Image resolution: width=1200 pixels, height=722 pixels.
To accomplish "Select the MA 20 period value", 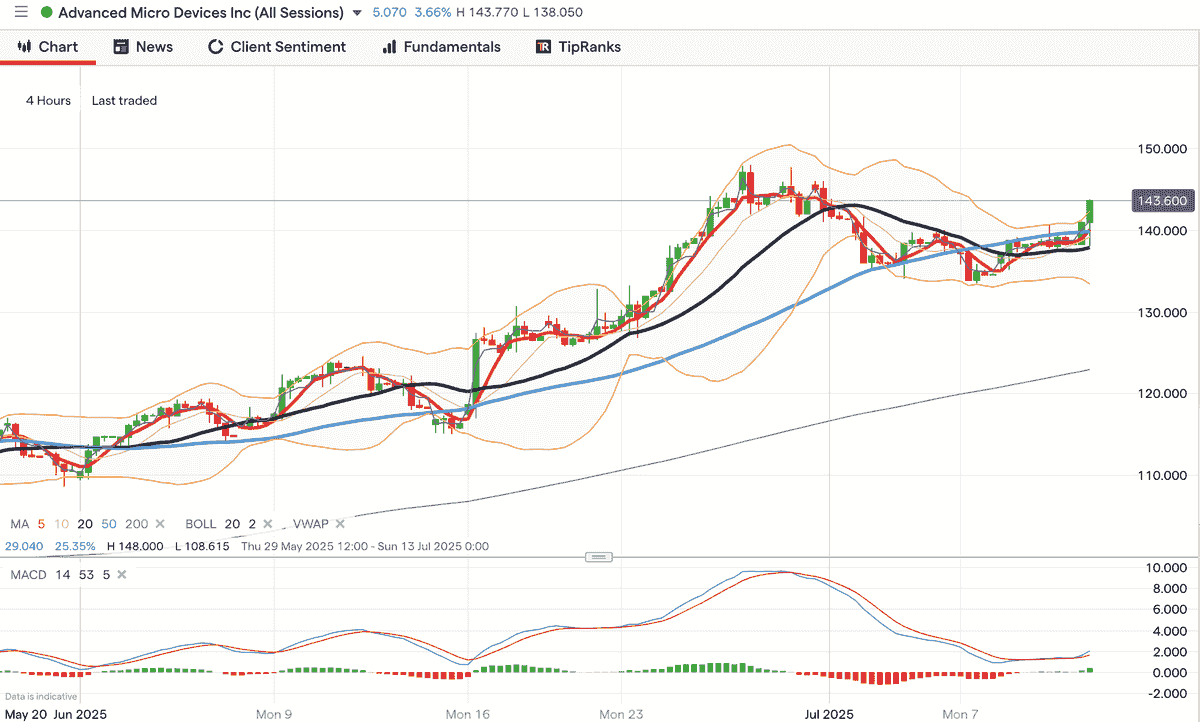I will (x=85, y=524).
